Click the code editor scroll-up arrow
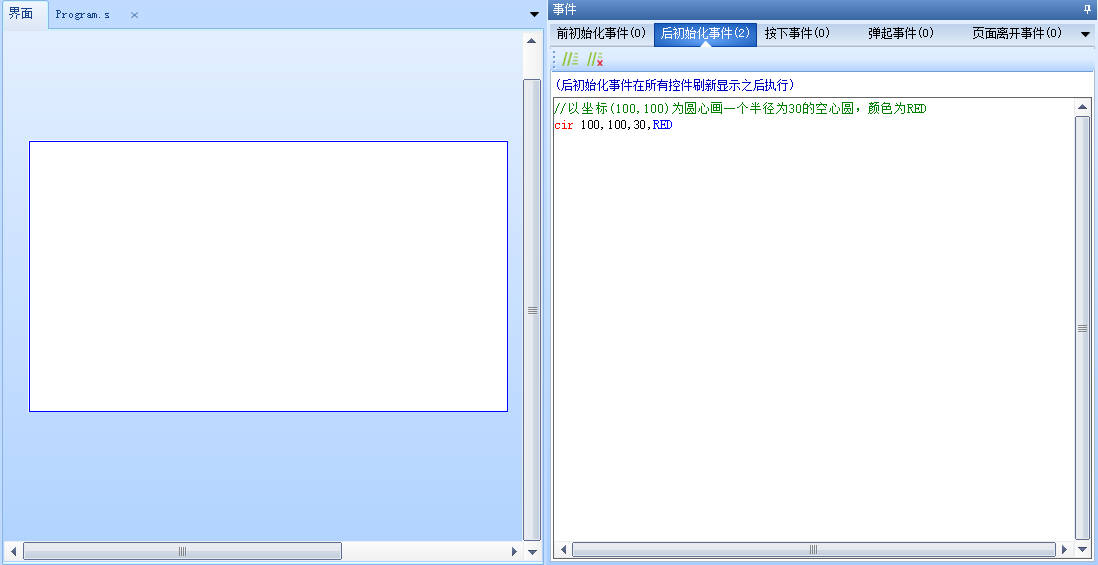This screenshot has width=1098, height=565. click(x=1082, y=107)
